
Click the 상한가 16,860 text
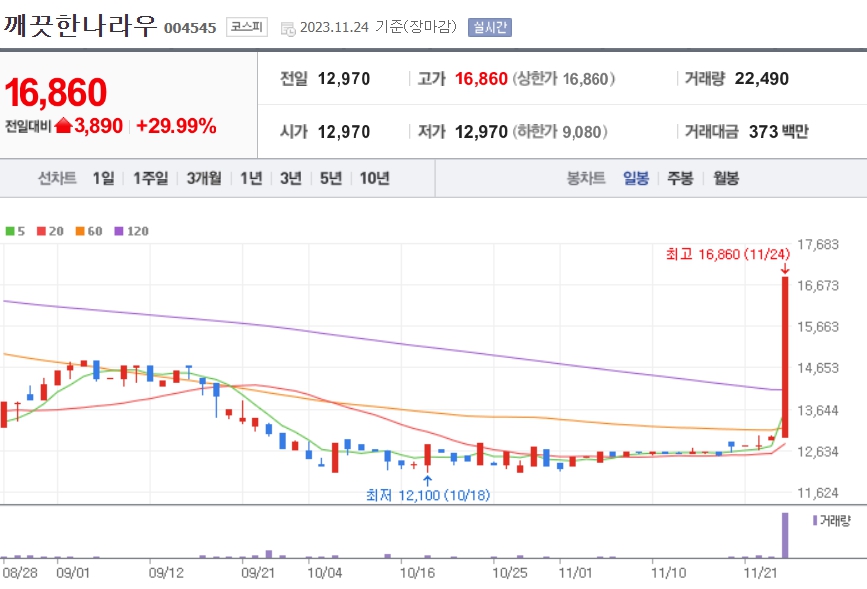coord(563,79)
